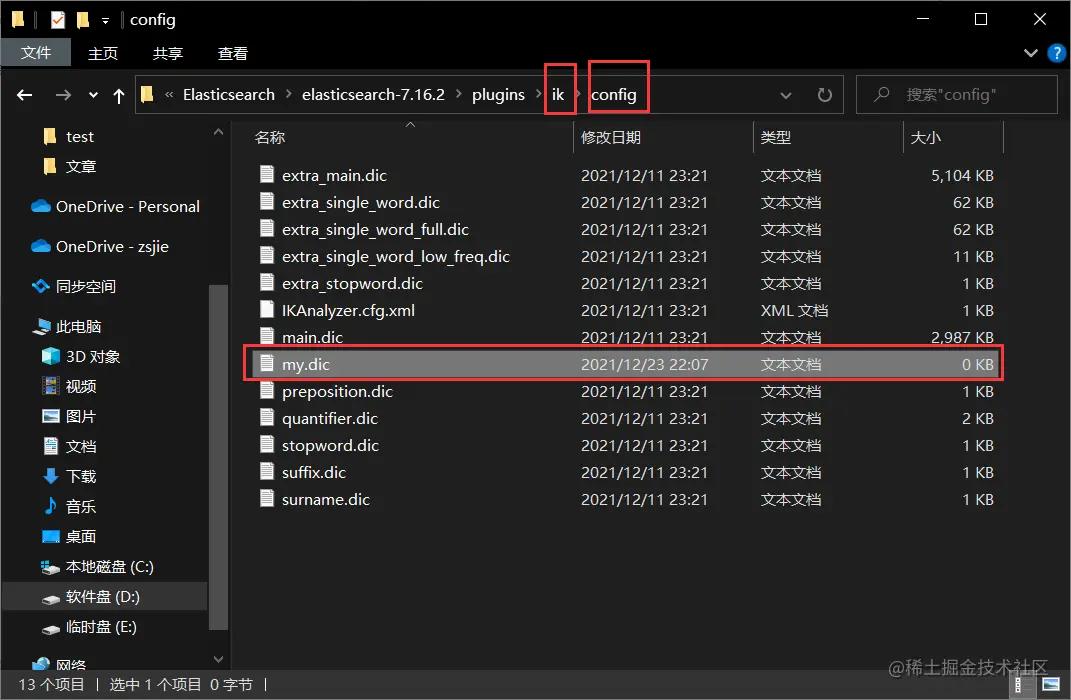Select the my.dic file
The height and width of the screenshot is (700, 1071).
pyautogui.click(x=624, y=365)
